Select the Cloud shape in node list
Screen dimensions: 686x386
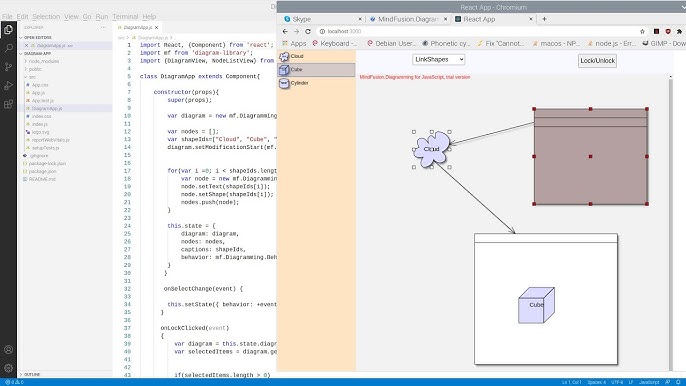click(316, 56)
